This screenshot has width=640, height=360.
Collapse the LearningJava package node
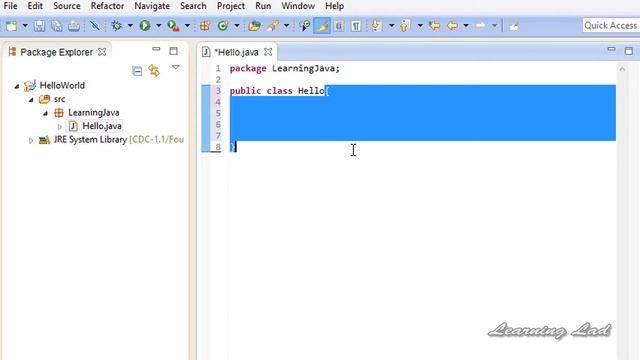coord(45,113)
